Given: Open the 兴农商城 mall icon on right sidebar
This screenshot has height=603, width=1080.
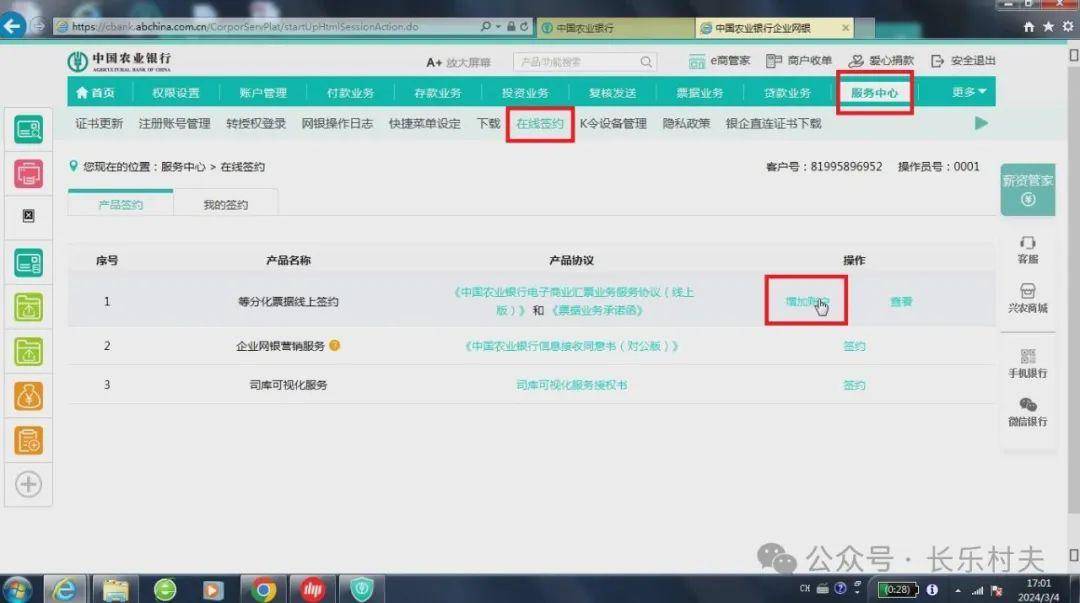Looking at the screenshot, I should coord(1028,300).
